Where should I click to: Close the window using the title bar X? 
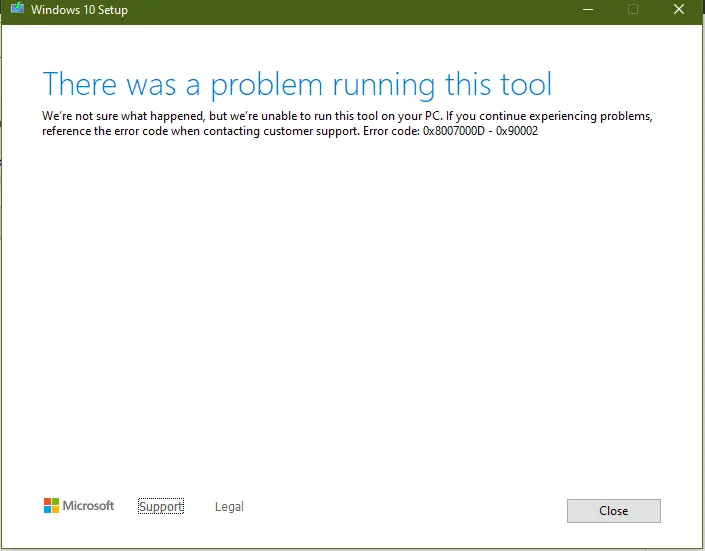coord(679,9)
